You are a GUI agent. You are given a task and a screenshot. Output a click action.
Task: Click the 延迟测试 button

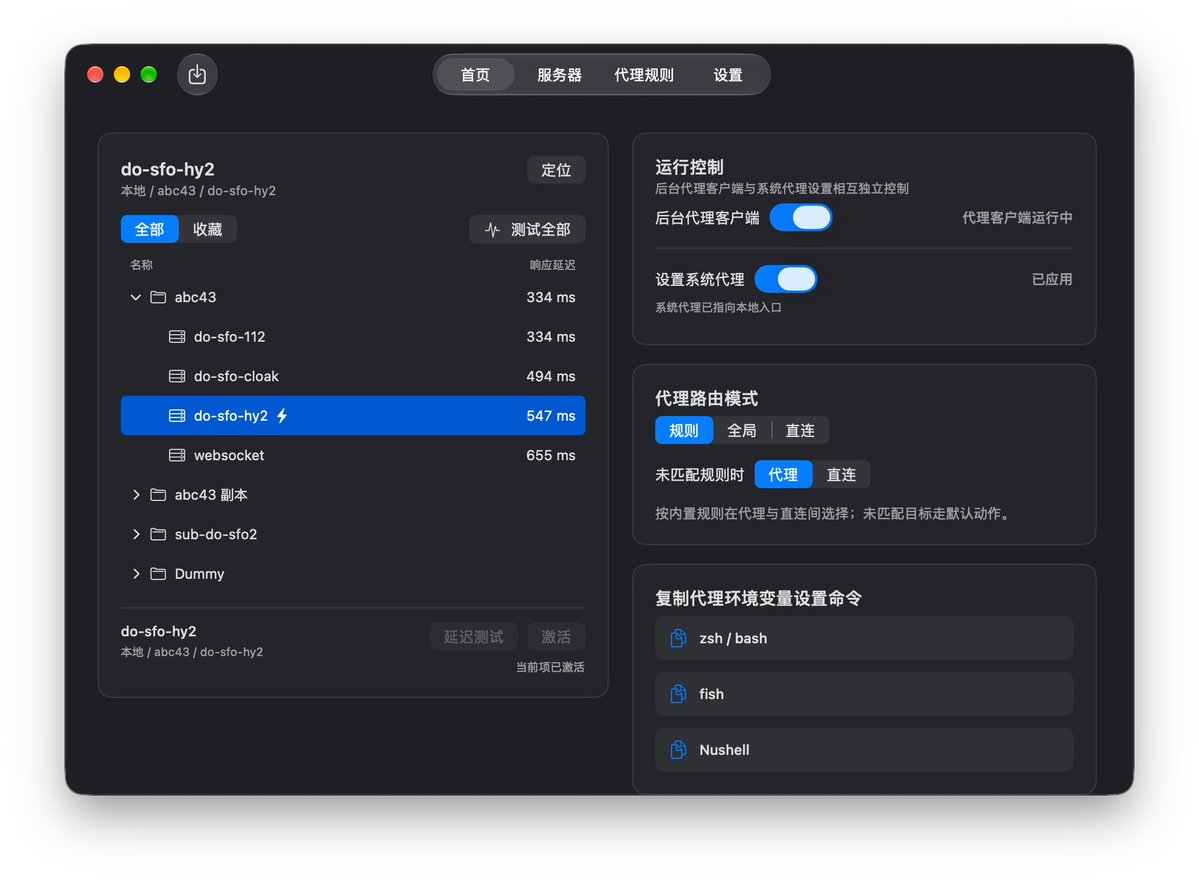click(473, 637)
